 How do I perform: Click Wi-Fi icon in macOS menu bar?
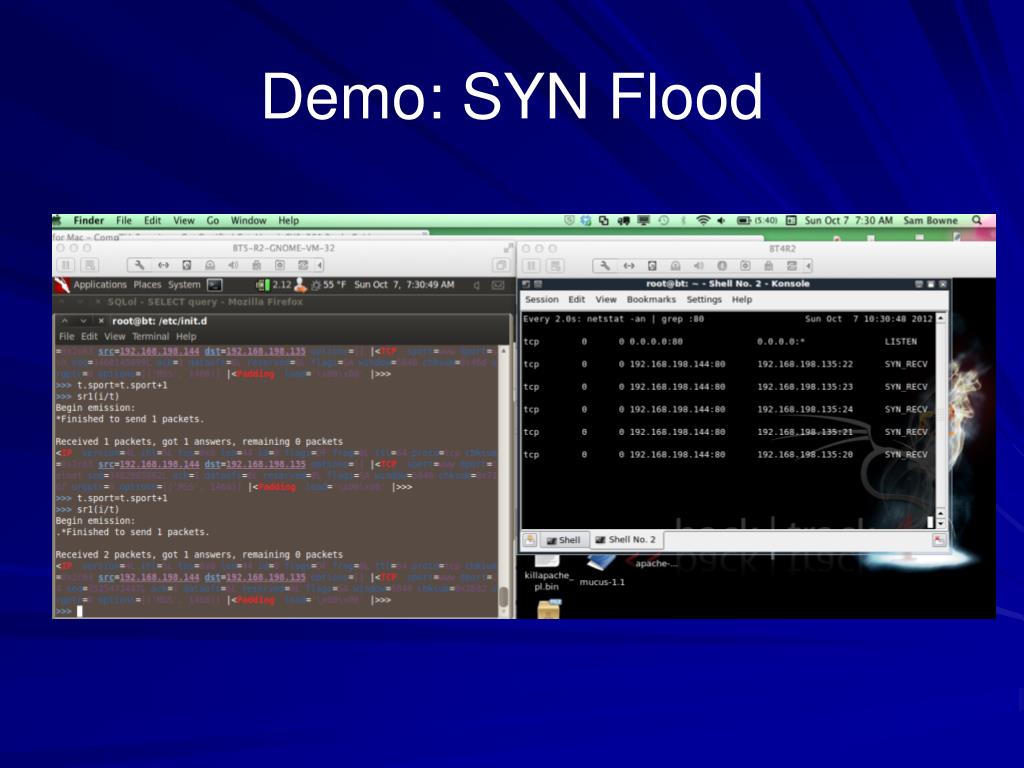click(703, 221)
